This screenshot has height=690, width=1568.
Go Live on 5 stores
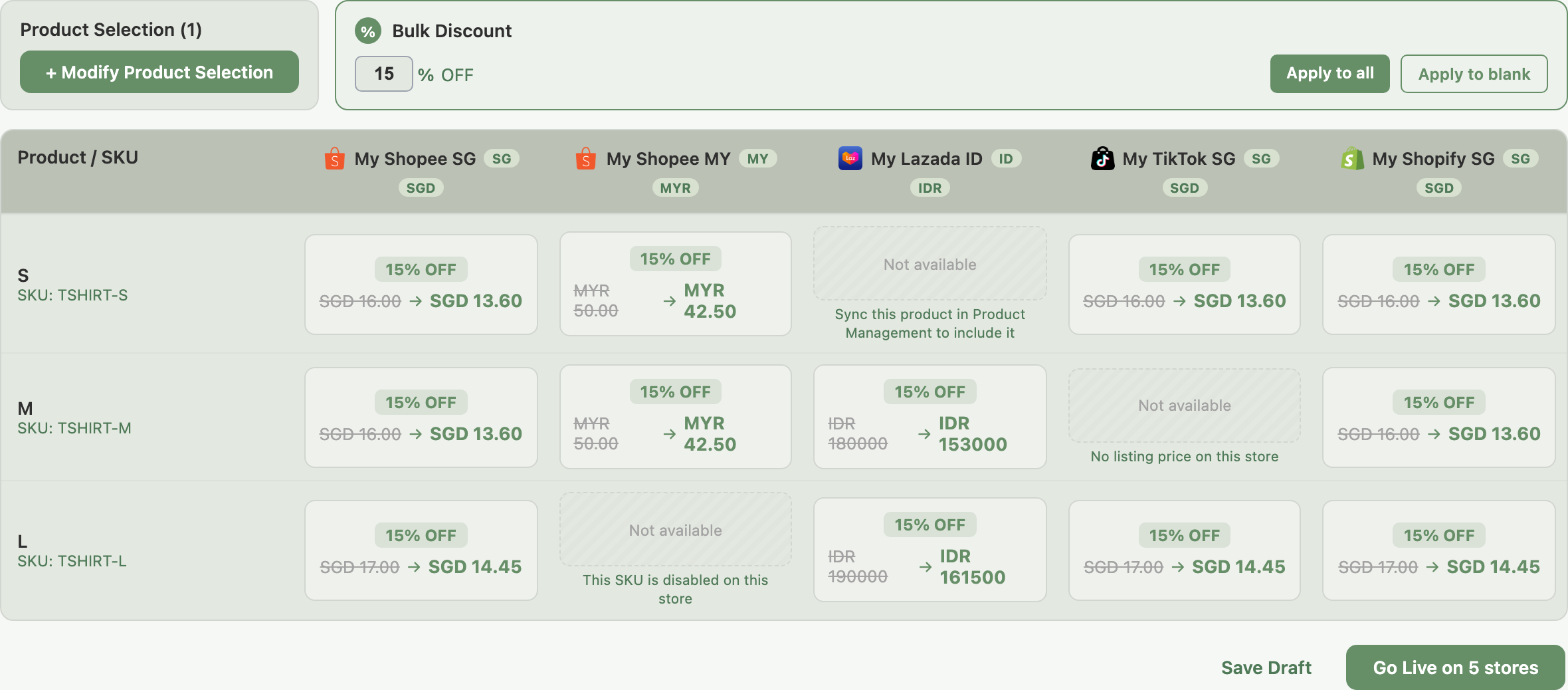pos(1456,667)
